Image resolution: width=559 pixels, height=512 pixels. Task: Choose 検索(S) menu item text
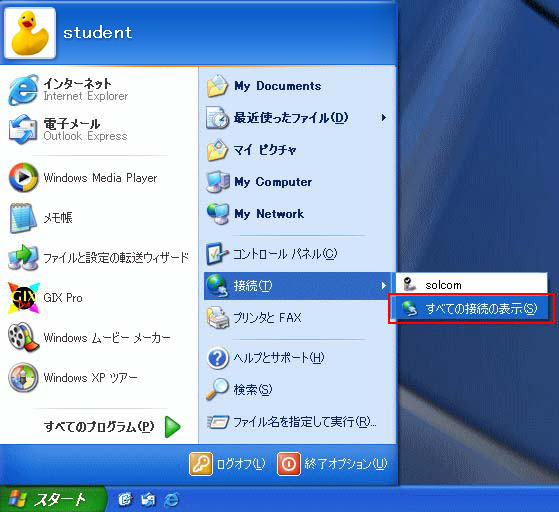[253, 389]
